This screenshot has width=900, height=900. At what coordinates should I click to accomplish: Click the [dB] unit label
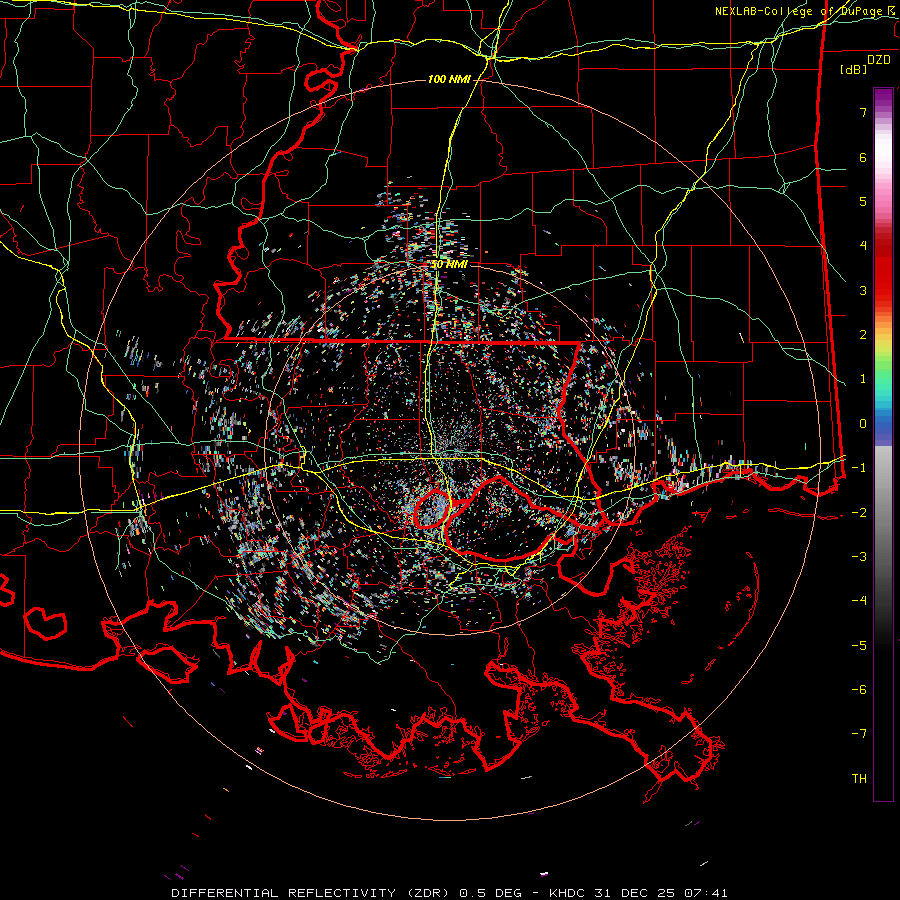click(x=853, y=69)
